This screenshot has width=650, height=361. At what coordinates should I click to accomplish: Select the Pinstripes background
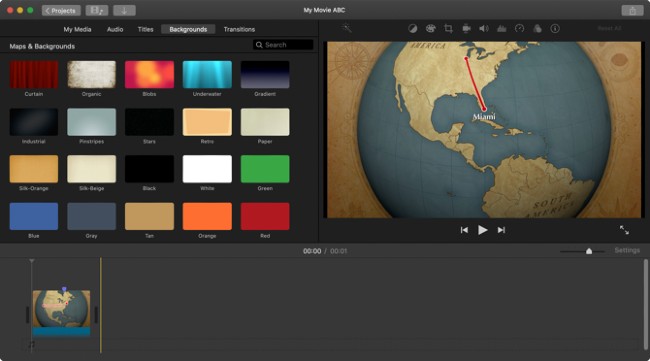(x=92, y=122)
